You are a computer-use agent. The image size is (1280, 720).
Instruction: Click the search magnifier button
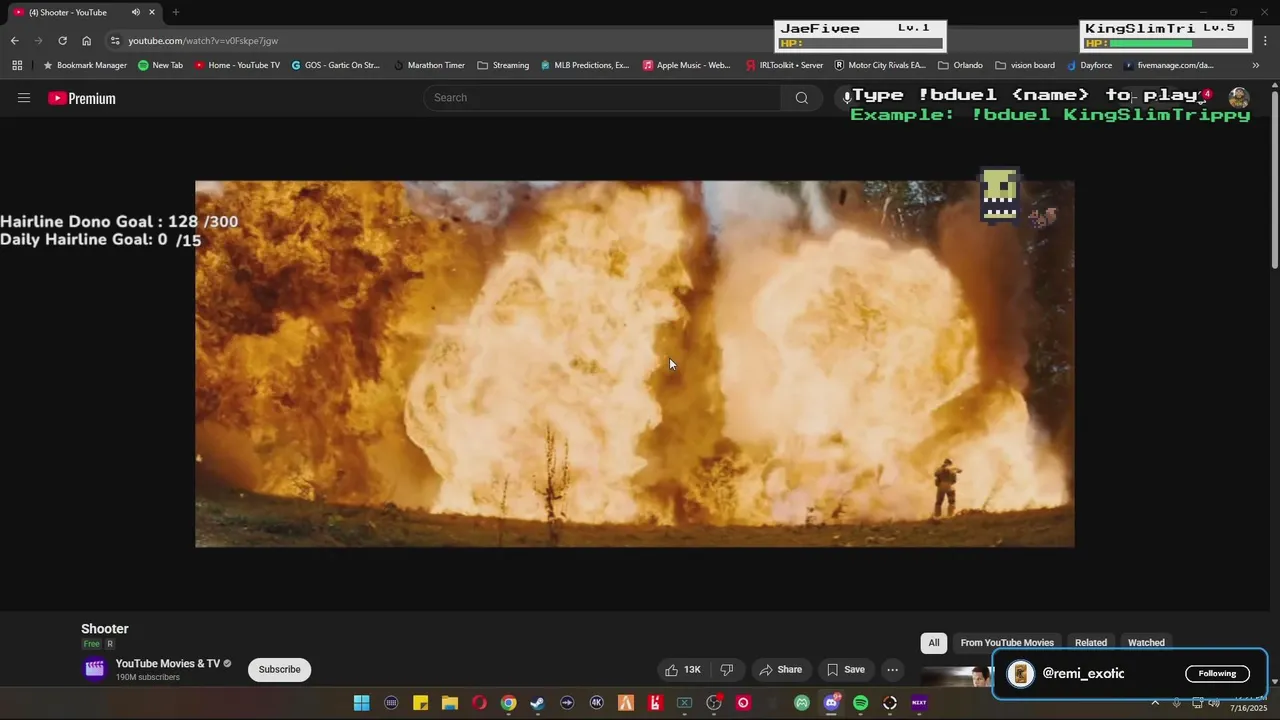[801, 98]
